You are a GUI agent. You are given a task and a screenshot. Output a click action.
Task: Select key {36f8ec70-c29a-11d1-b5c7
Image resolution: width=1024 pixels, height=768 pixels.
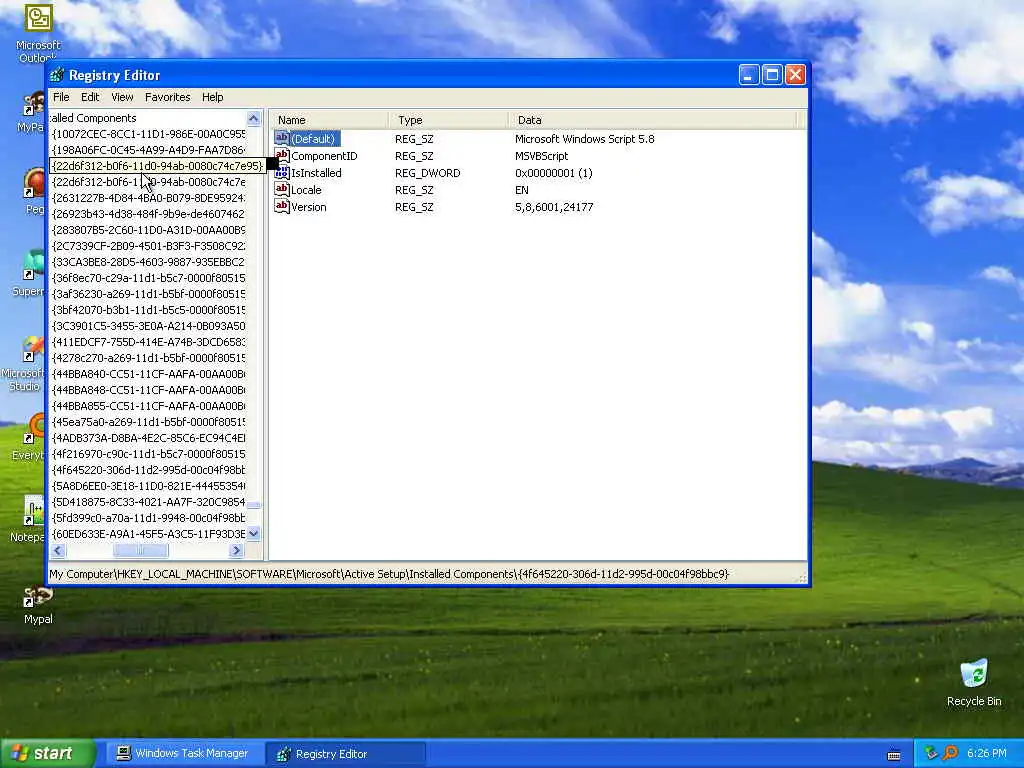click(148, 278)
